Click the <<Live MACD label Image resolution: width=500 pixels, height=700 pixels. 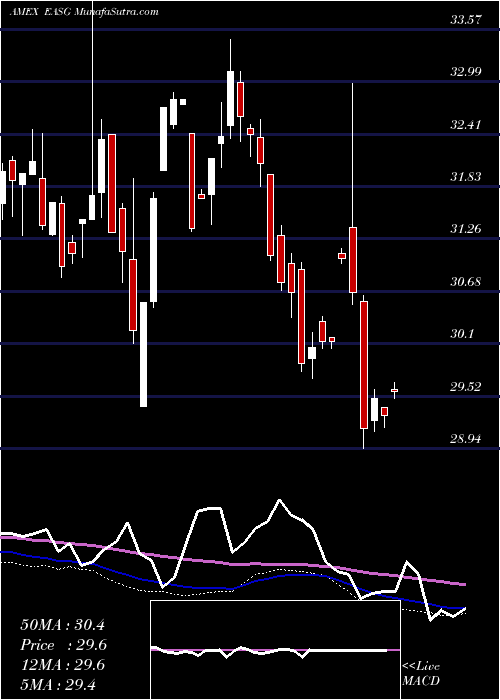click(x=421, y=674)
